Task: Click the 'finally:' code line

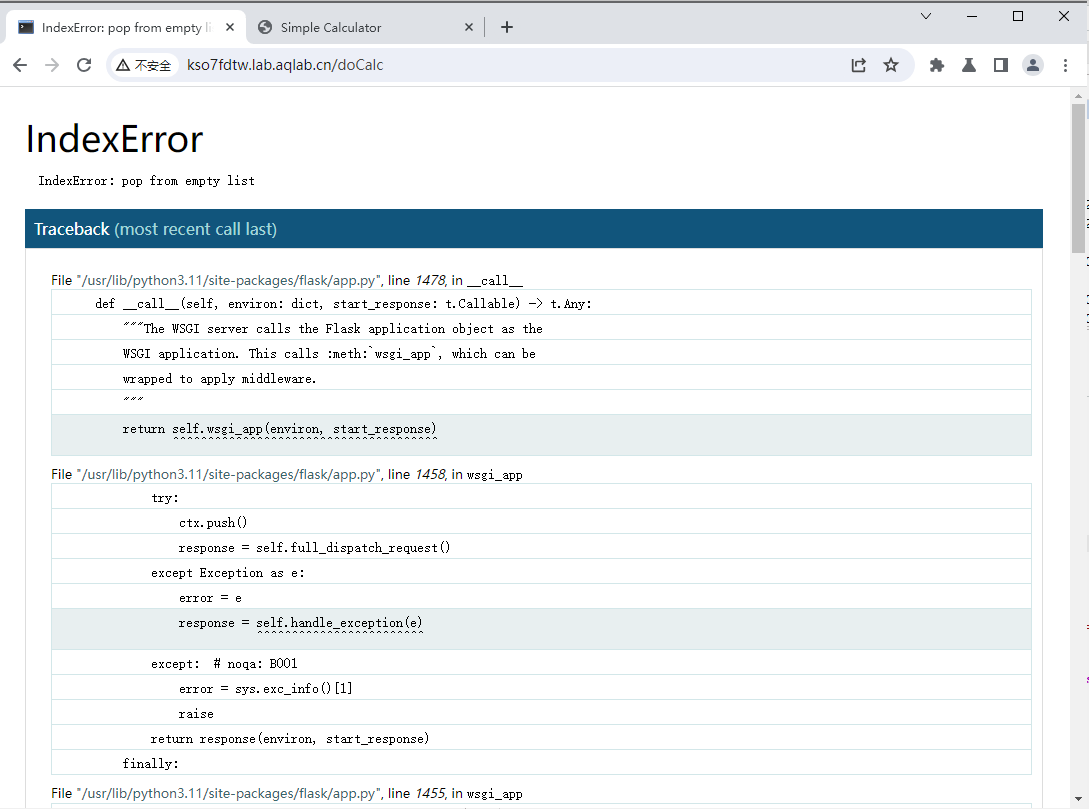Action: [541, 763]
